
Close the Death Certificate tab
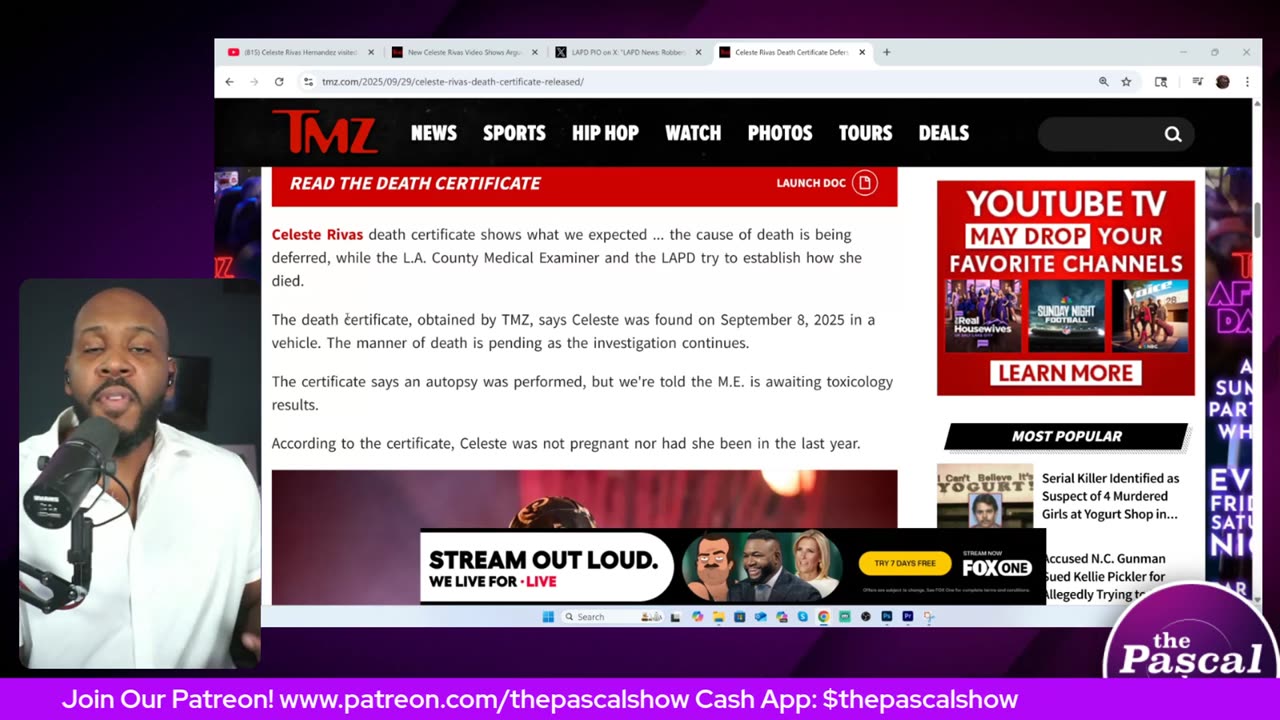coord(862,52)
